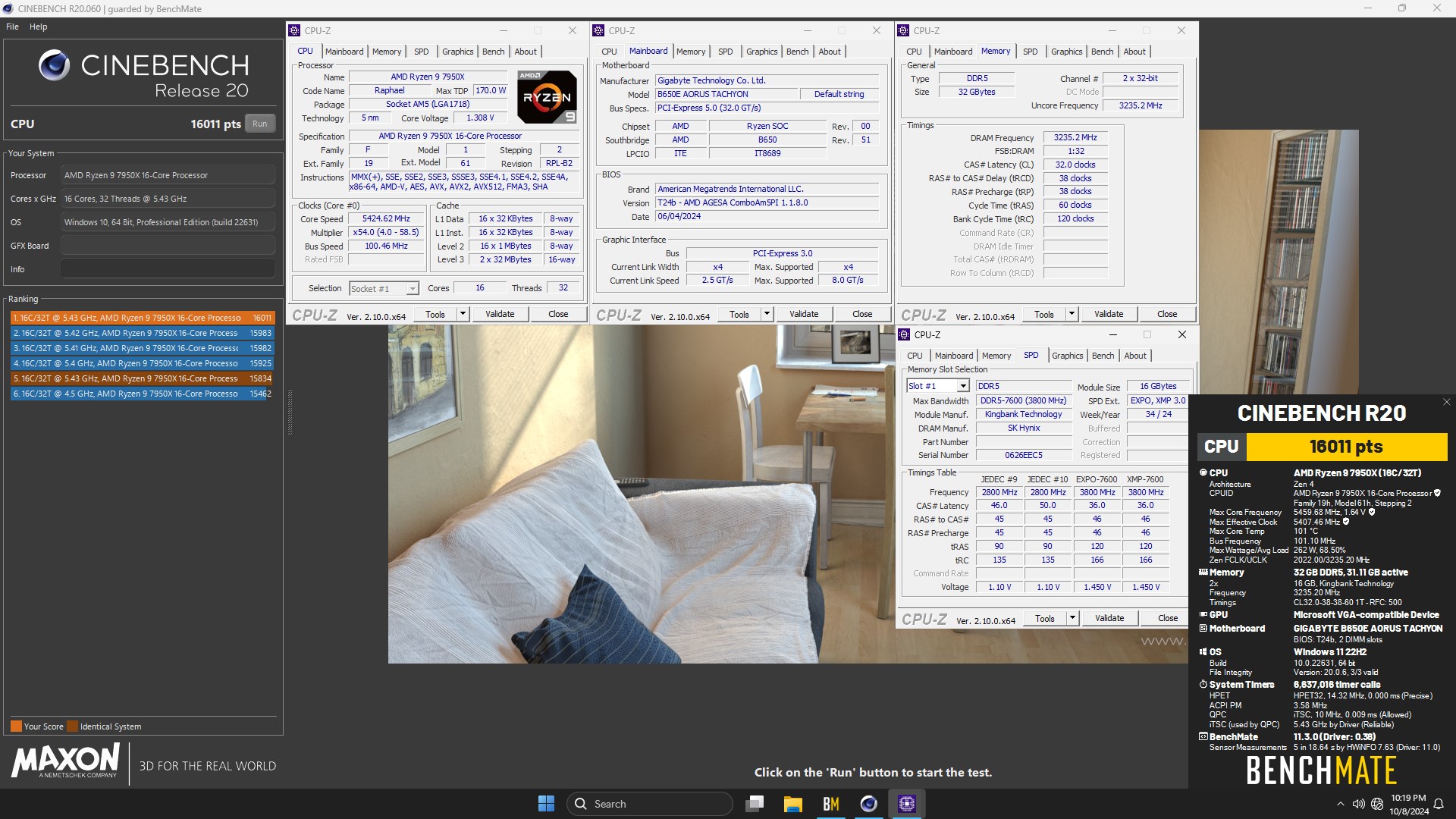Click the CPU-Z icon in the Memory window's title bar
Image resolution: width=1456 pixels, height=819 pixels.
[x=903, y=30]
